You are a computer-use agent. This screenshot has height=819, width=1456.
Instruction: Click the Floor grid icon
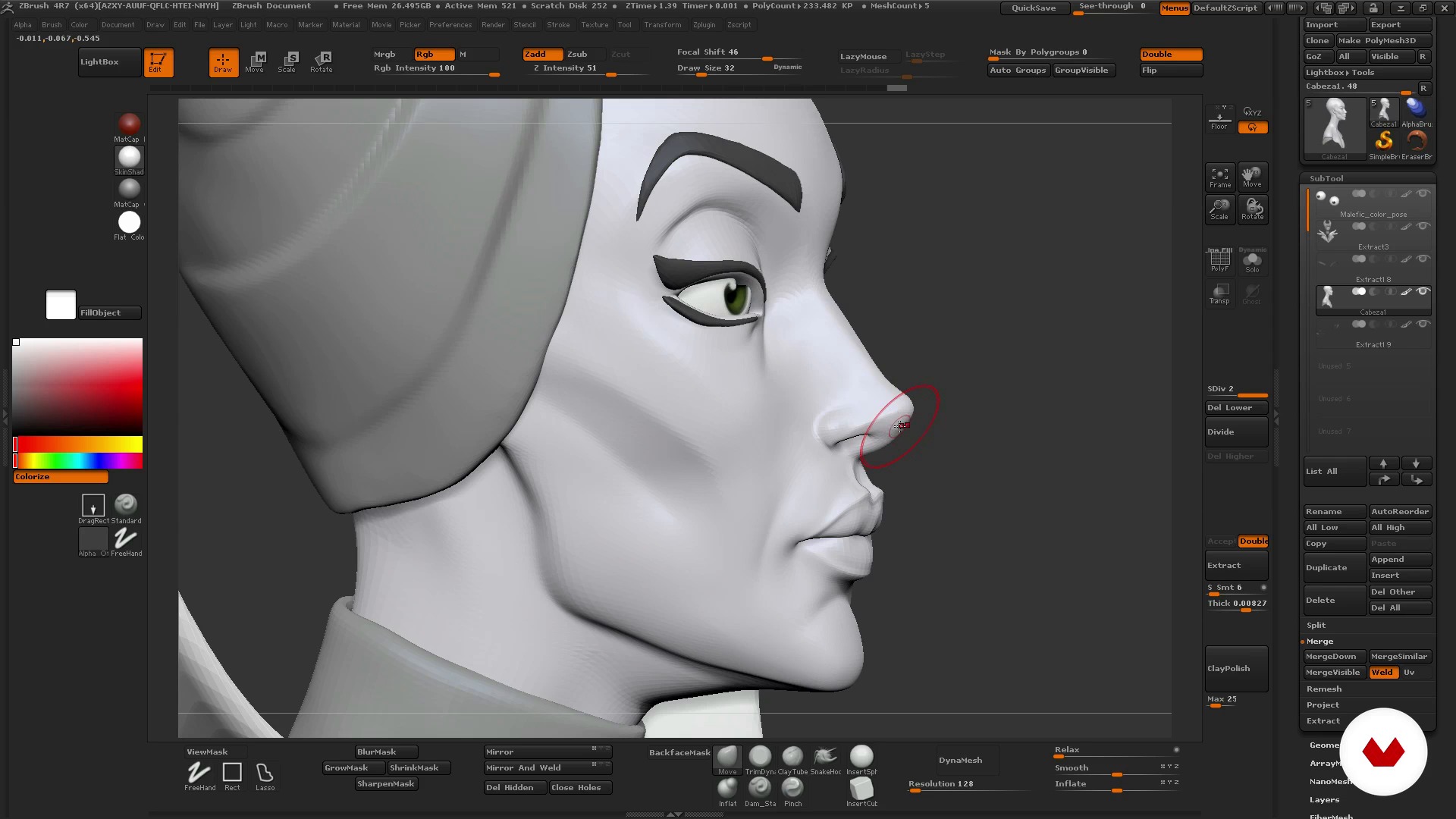pos(1219,118)
